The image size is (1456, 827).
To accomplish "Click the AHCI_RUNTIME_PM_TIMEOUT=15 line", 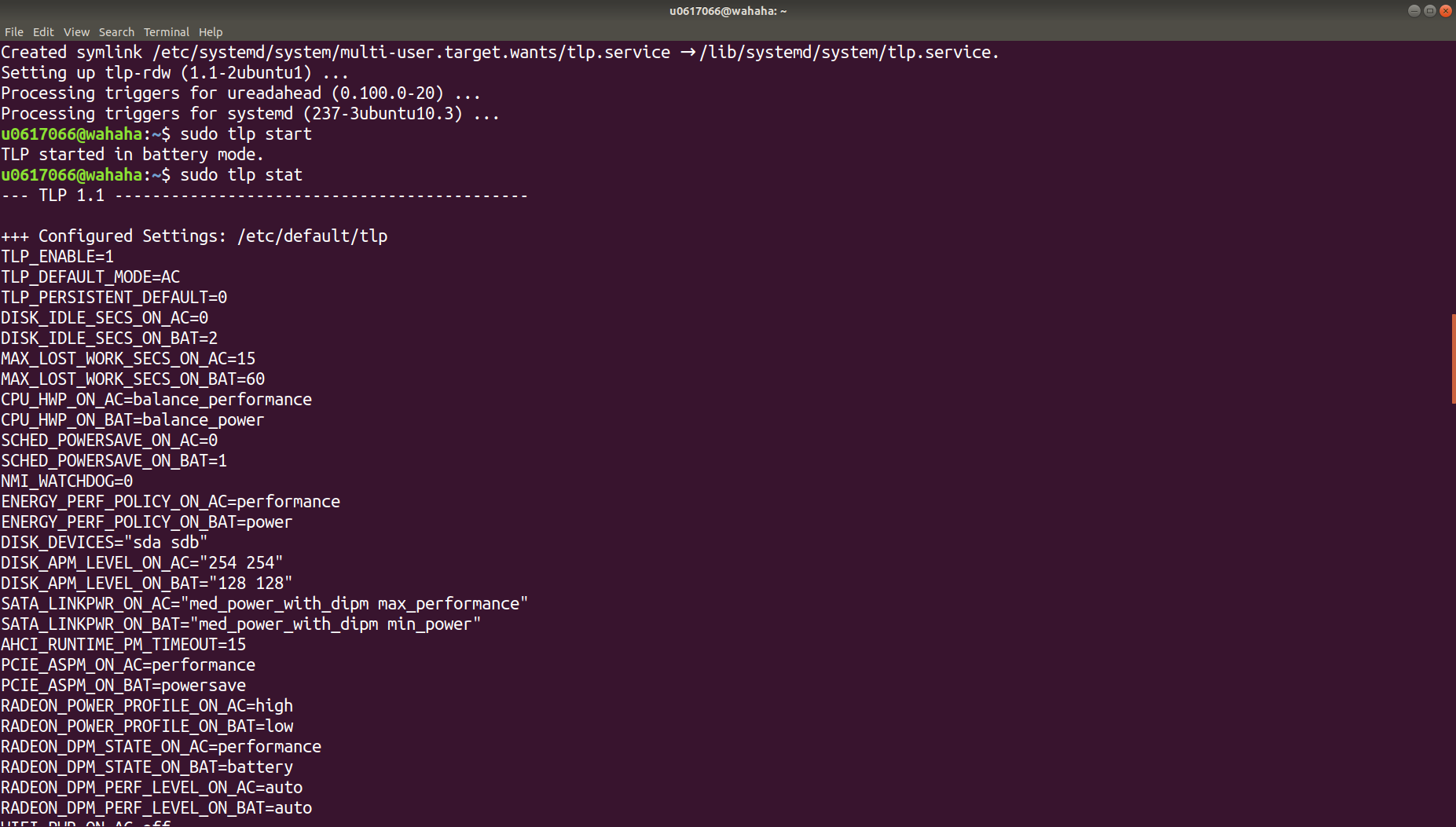I will tap(123, 645).
